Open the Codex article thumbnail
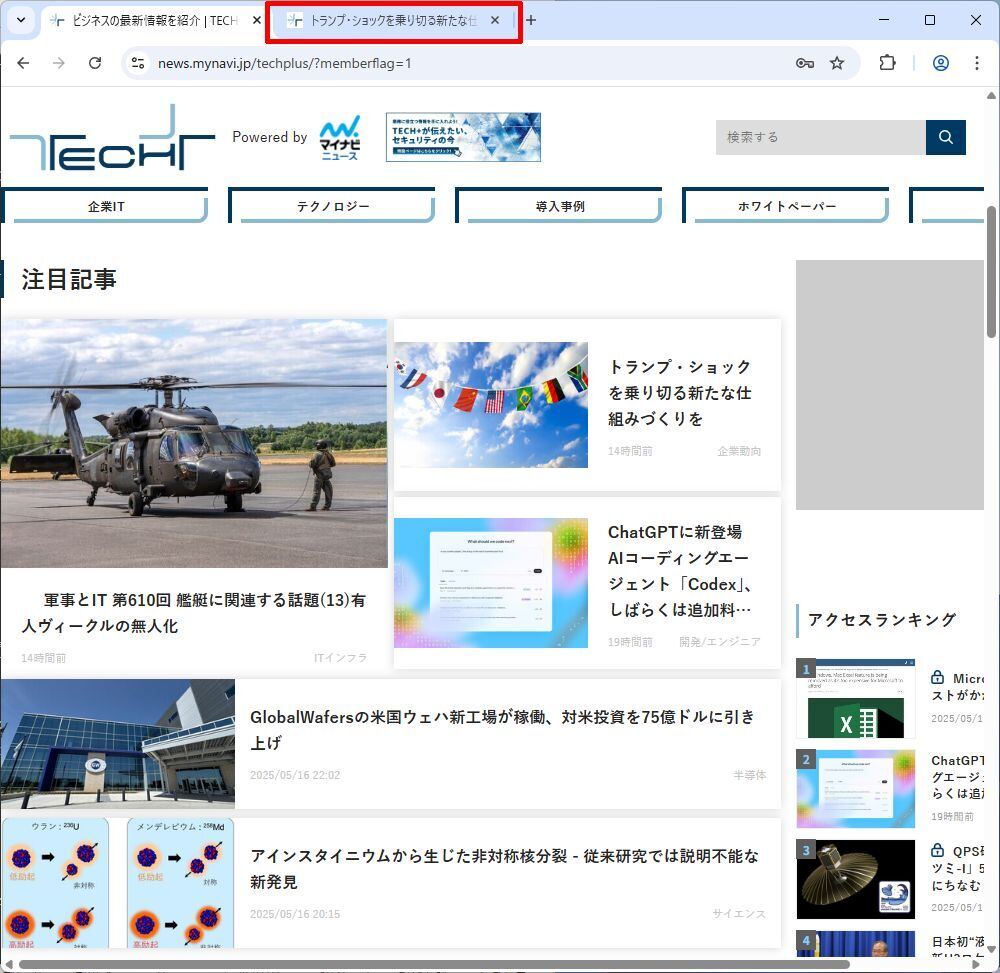The height and width of the screenshot is (973, 1000). pyautogui.click(x=490, y=583)
